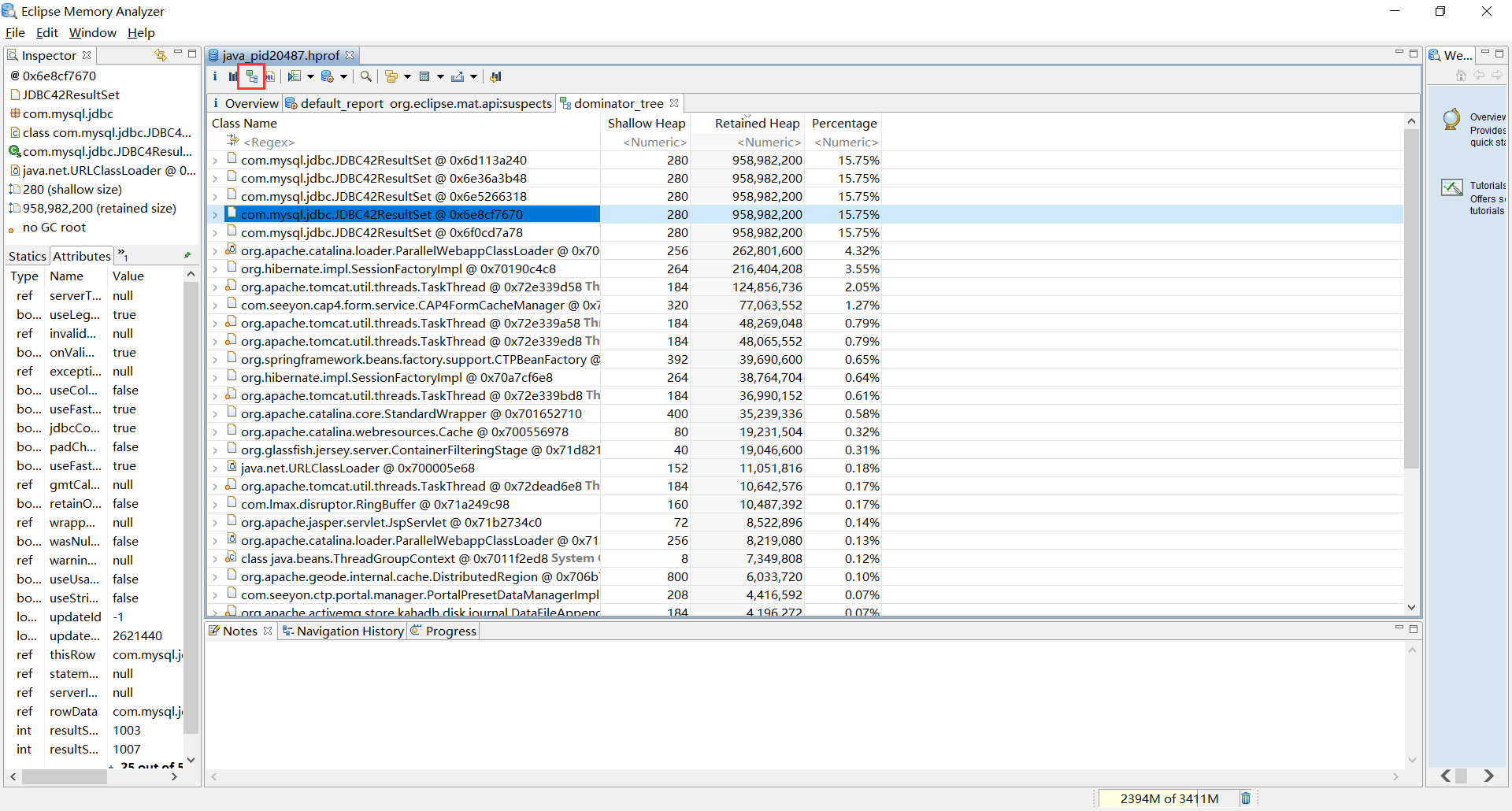This screenshot has height=811, width=1512.
Task: Open the Query Browser dropdown arrow
Action: pos(344,76)
